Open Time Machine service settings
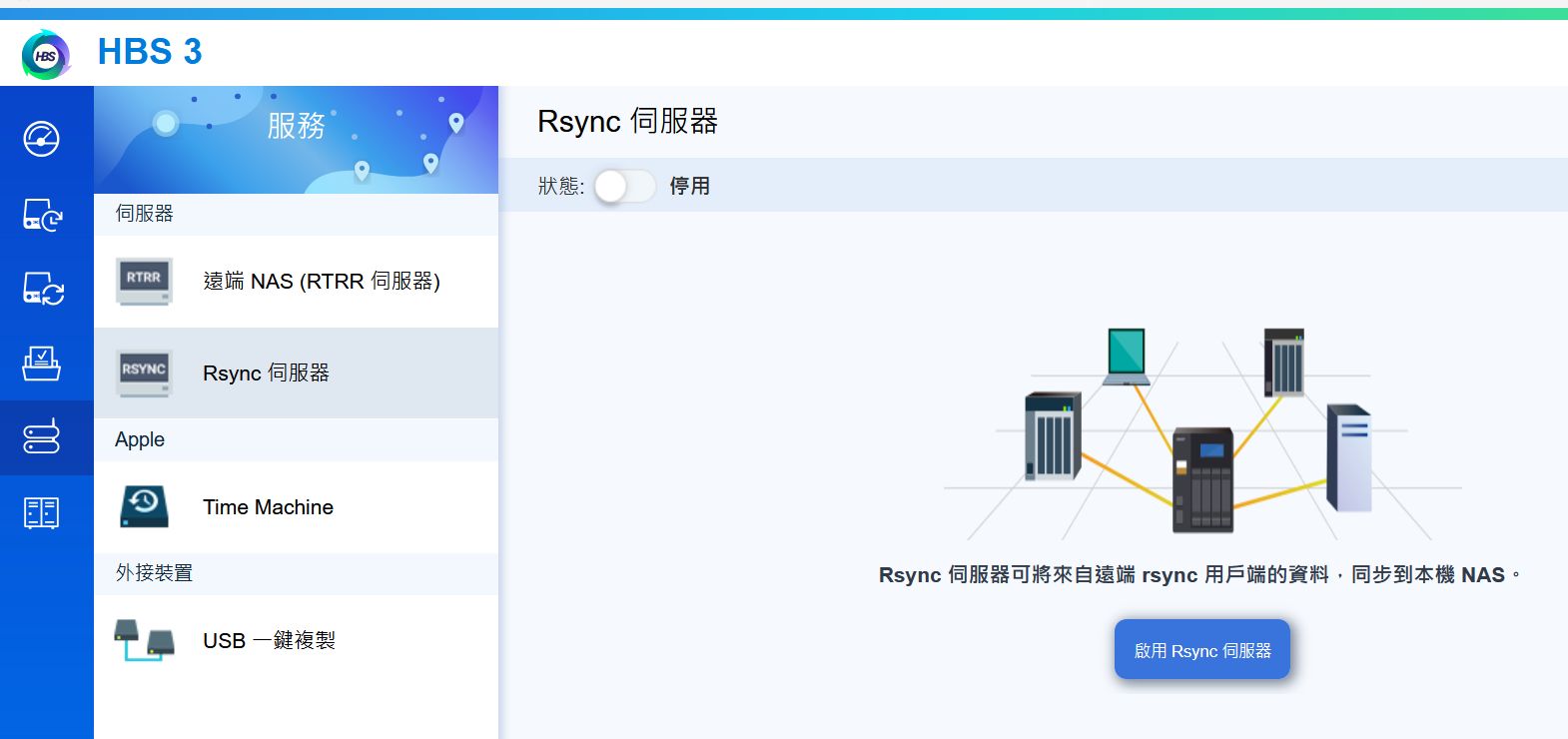 [297, 507]
